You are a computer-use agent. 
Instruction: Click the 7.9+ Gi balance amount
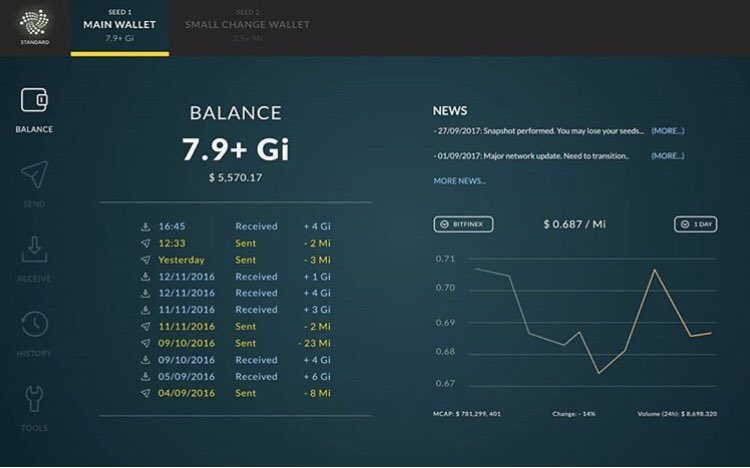(x=235, y=149)
